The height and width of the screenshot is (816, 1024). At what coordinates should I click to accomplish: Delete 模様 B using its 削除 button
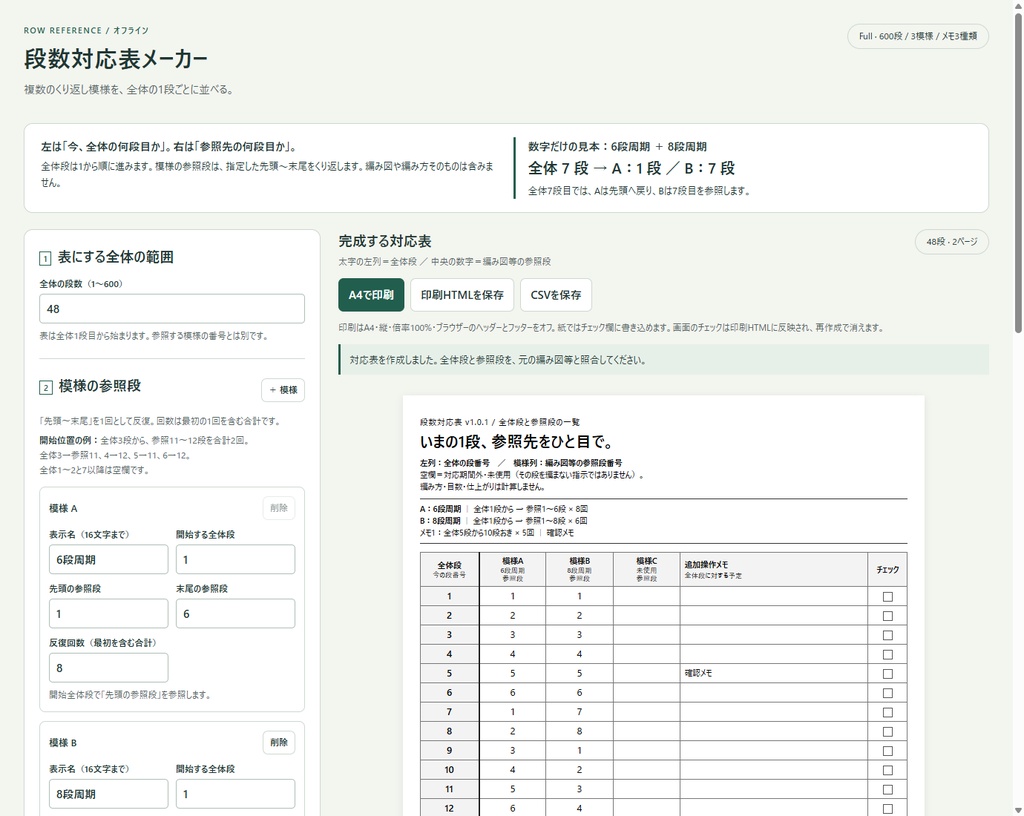pos(279,742)
